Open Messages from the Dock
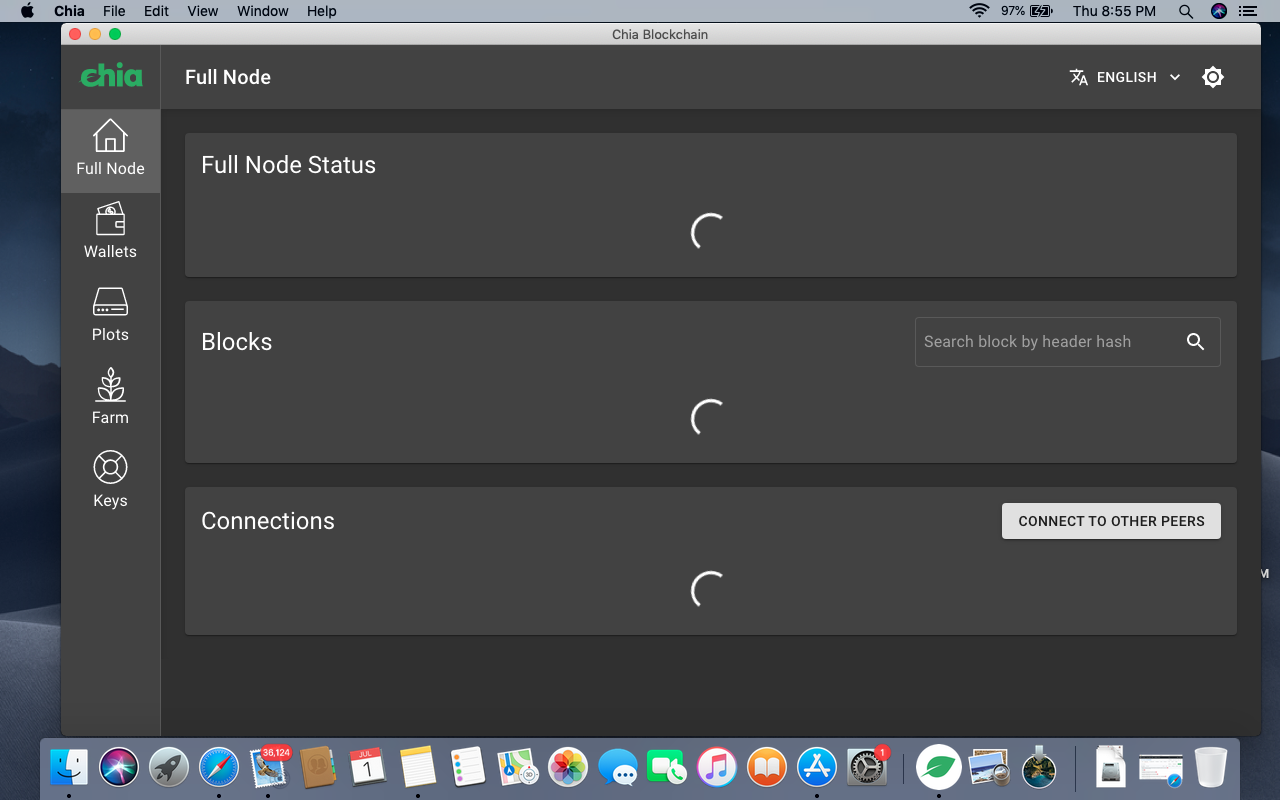Image resolution: width=1280 pixels, height=800 pixels. (x=618, y=767)
